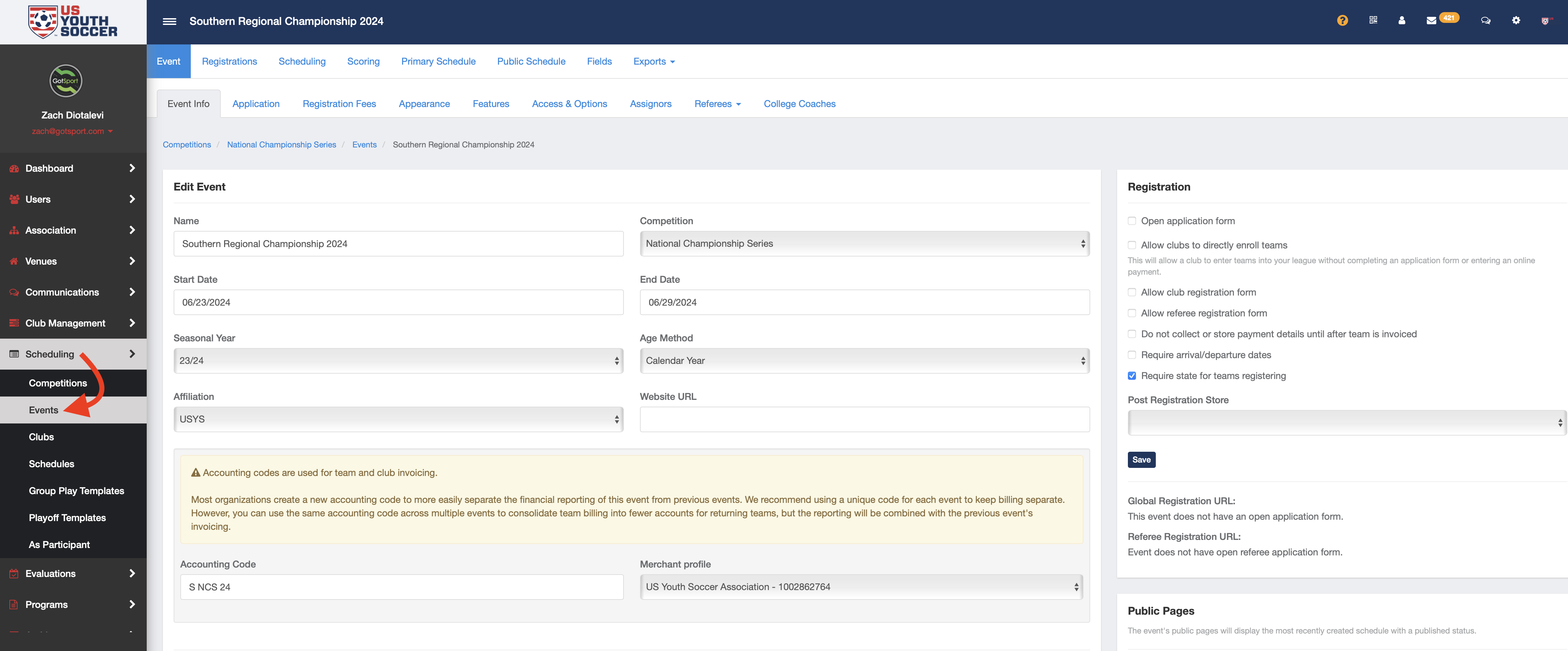The width and height of the screenshot is (1568, 651).
Task: Switch to the Registration Fees tab
Action: point(339,104)
